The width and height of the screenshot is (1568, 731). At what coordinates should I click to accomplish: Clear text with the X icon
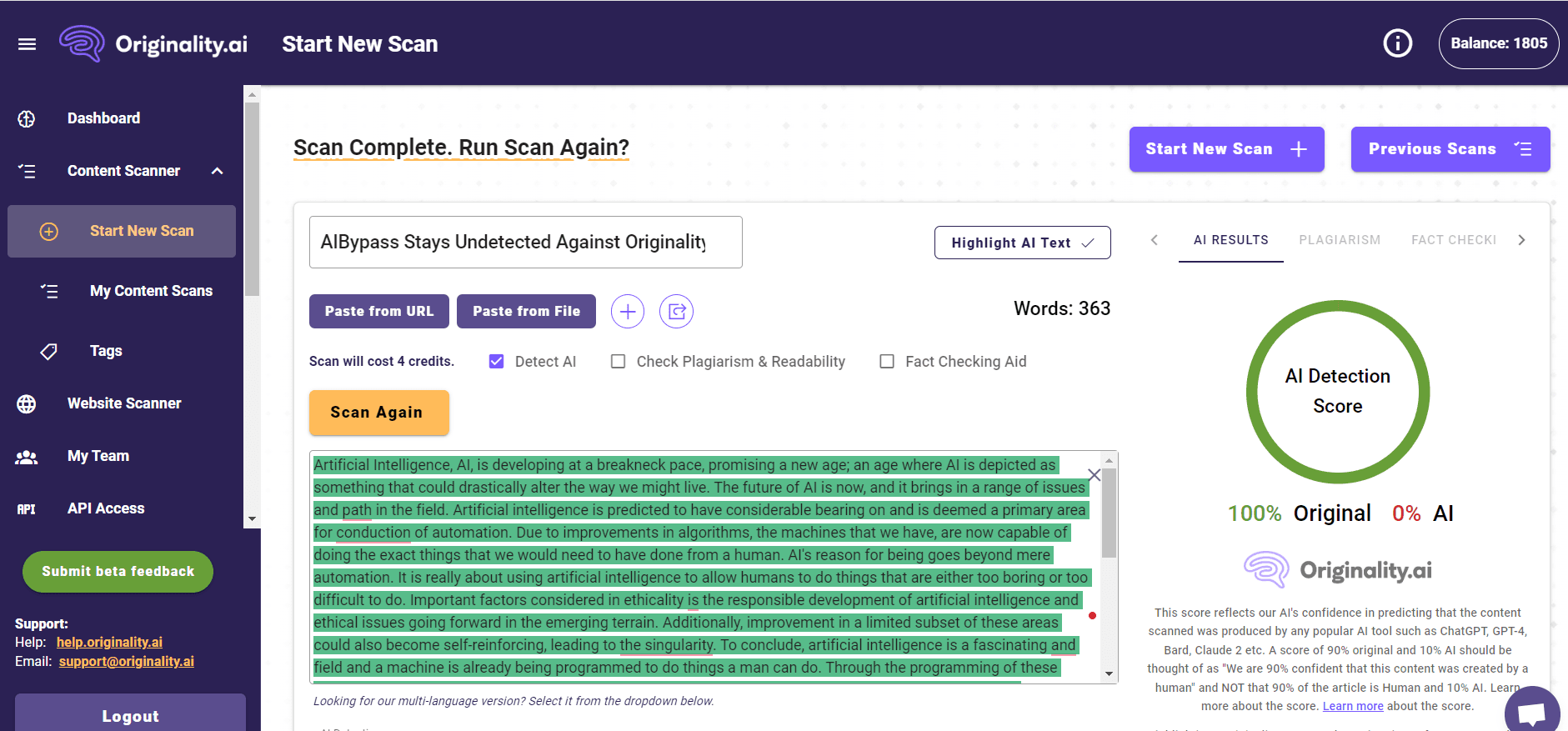(1094, 475)
